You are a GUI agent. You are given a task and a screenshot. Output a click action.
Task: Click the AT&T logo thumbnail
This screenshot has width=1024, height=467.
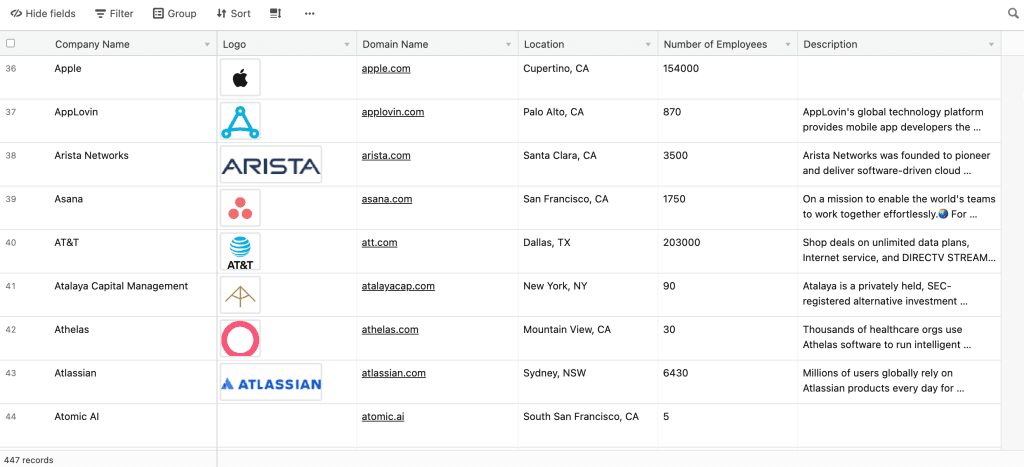point(240,251)
